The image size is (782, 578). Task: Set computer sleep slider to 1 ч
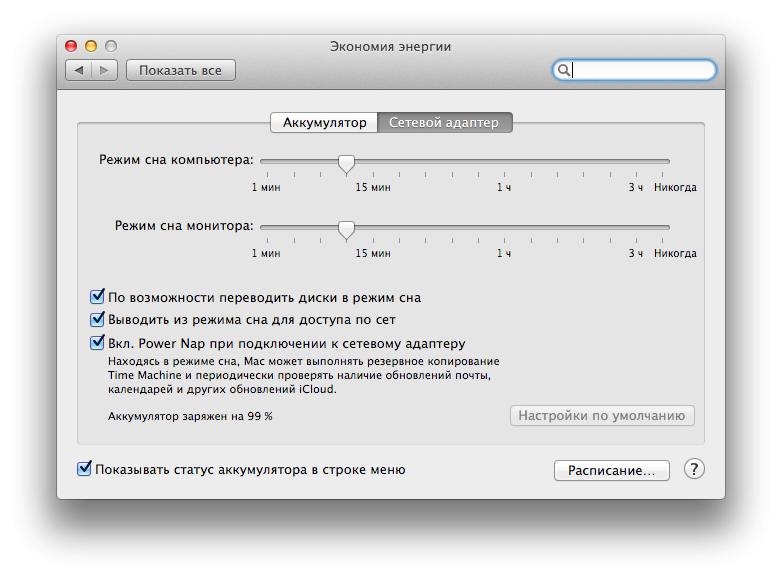tap(504, 161)
